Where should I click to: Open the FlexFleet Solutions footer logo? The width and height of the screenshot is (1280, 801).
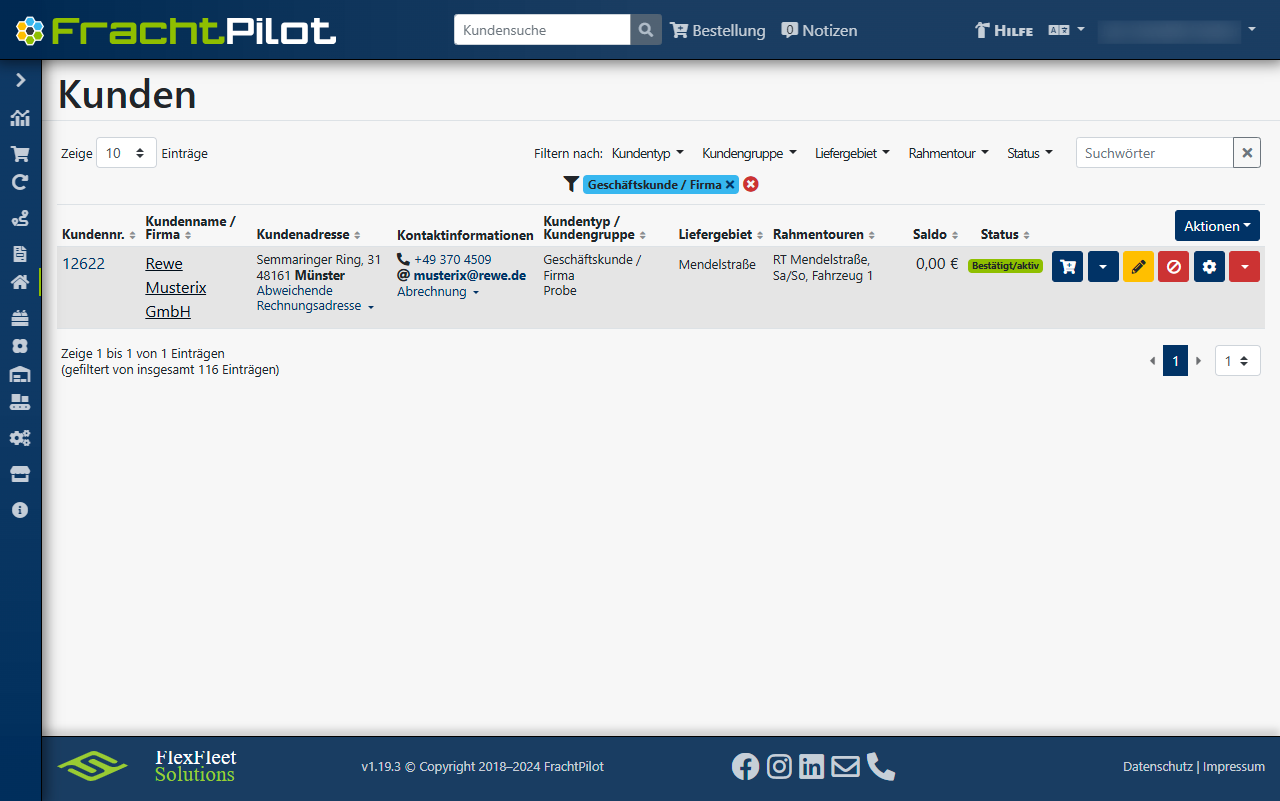pos(147,766)
